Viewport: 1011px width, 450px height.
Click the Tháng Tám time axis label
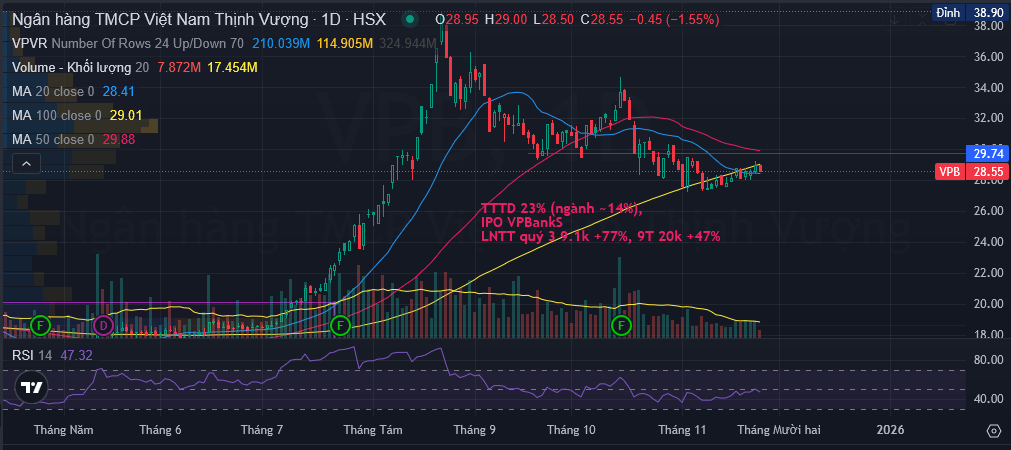373,429
